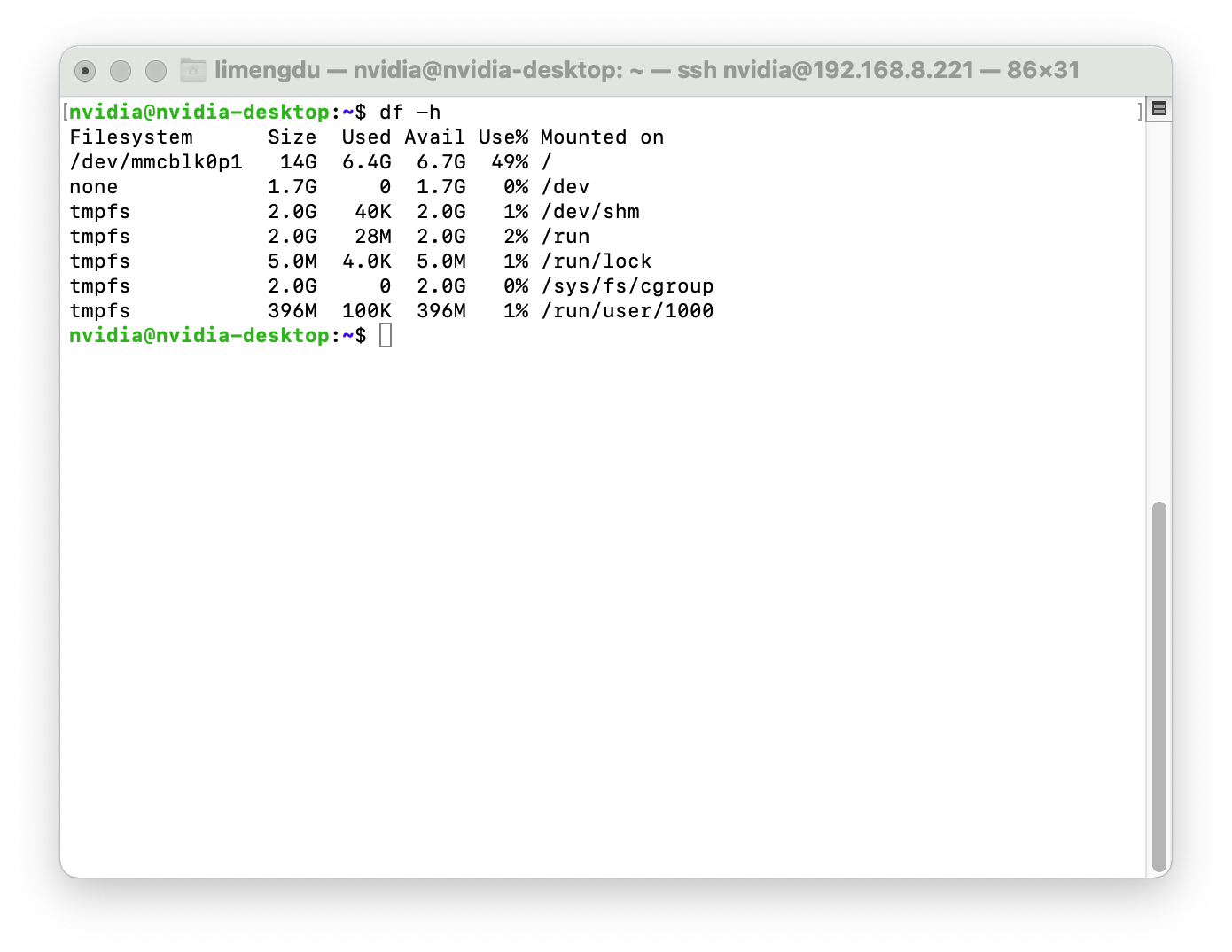Screen dimensions: 1232x952
Task: Click the '4.0K' used value
Action: [366, 261]
